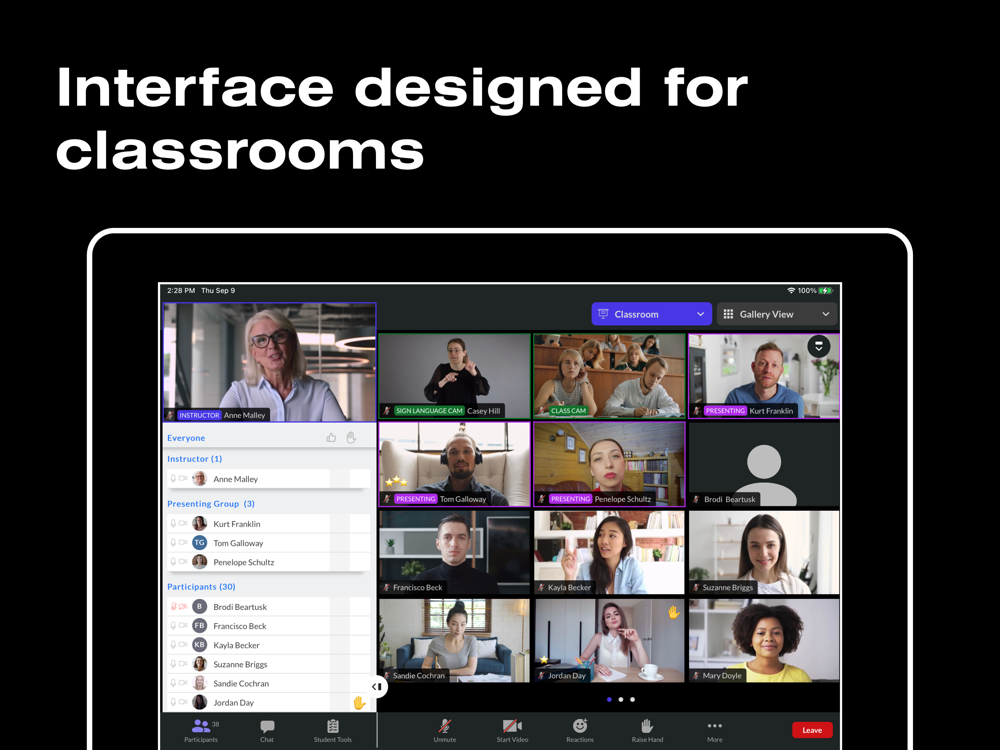Select Jordan Day video tile
1000x750 pixels.
609,640
